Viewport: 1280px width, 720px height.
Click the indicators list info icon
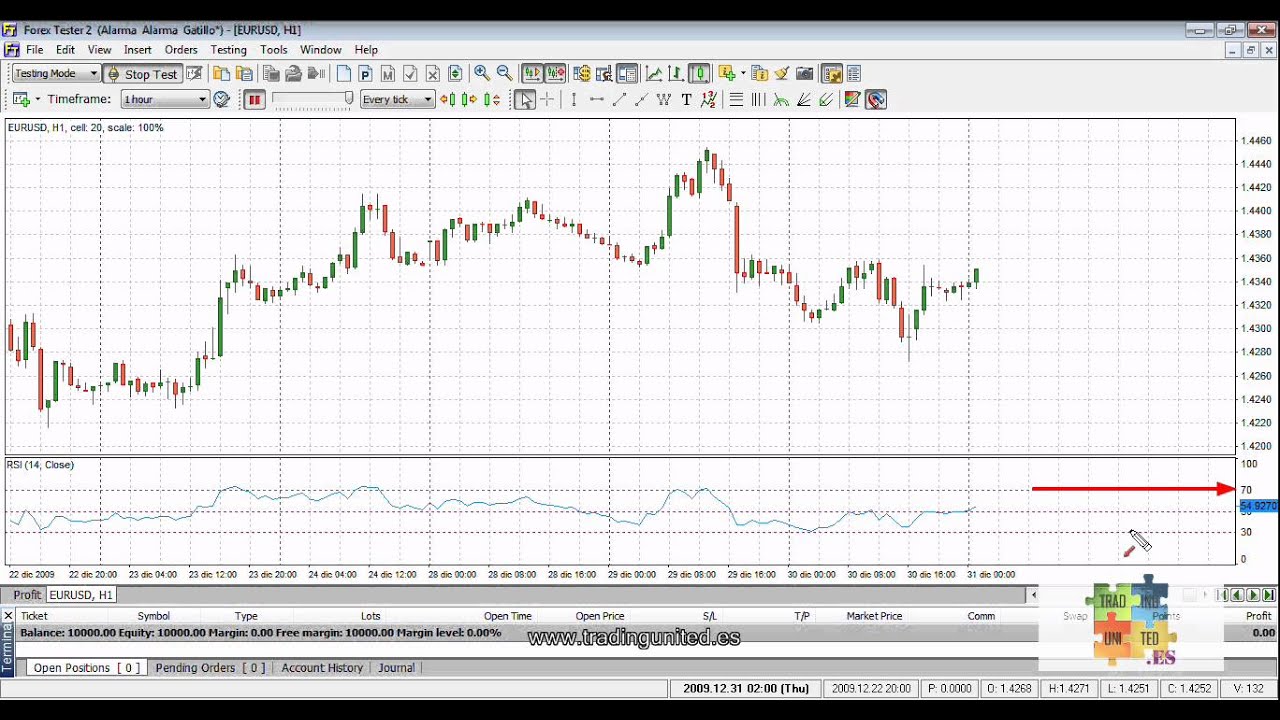[759, 73]
